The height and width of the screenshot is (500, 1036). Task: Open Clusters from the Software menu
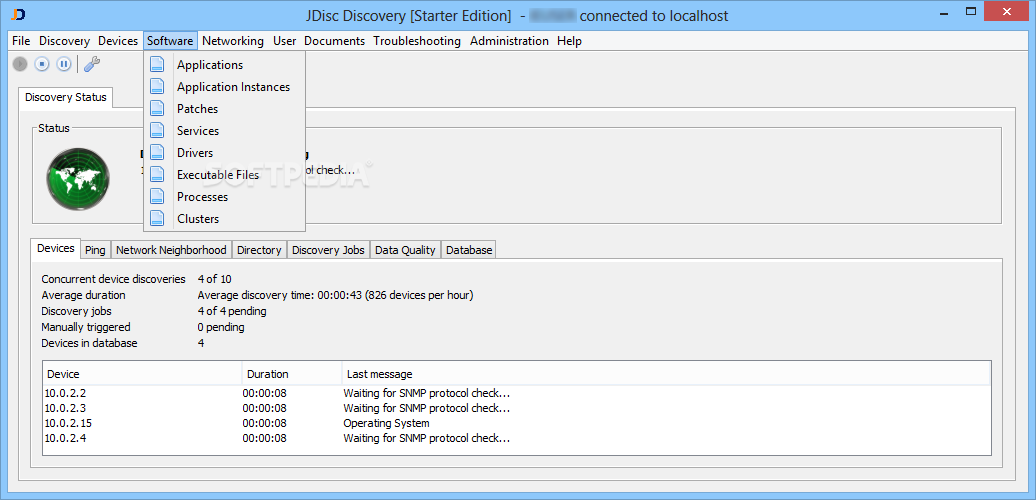[224, 219]
